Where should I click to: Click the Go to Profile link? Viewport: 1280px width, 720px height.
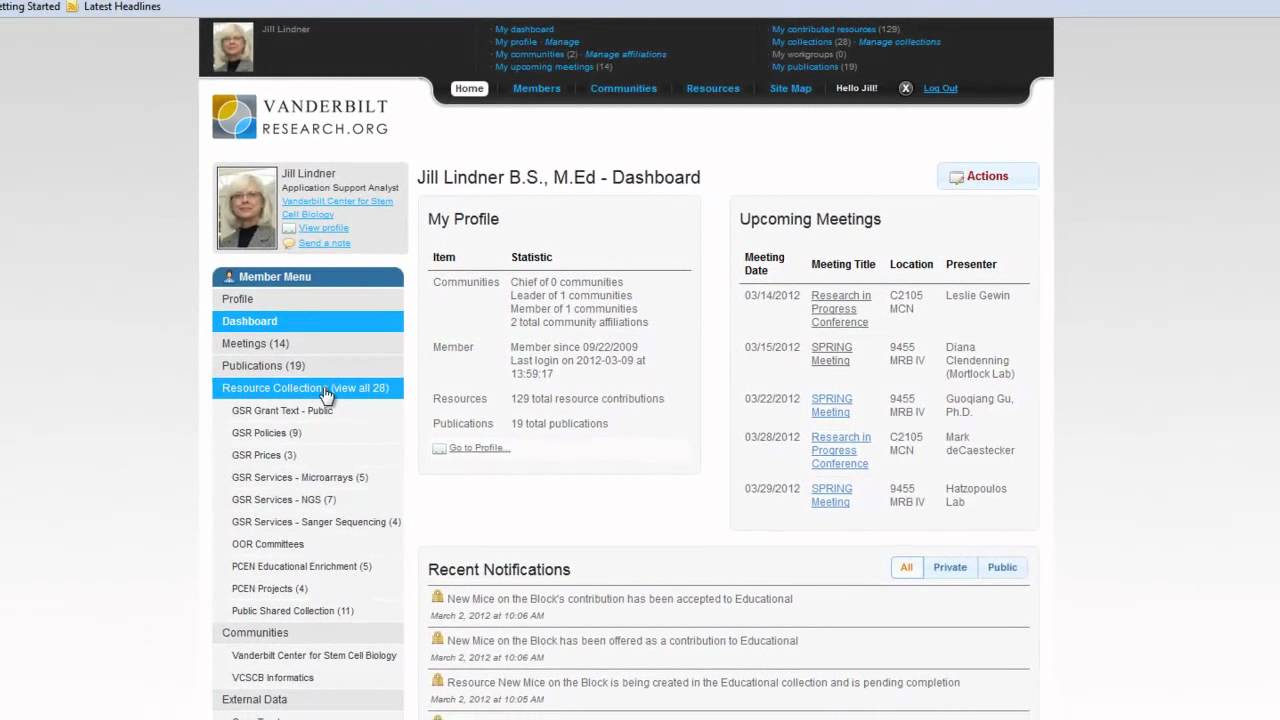click(479, 448)
